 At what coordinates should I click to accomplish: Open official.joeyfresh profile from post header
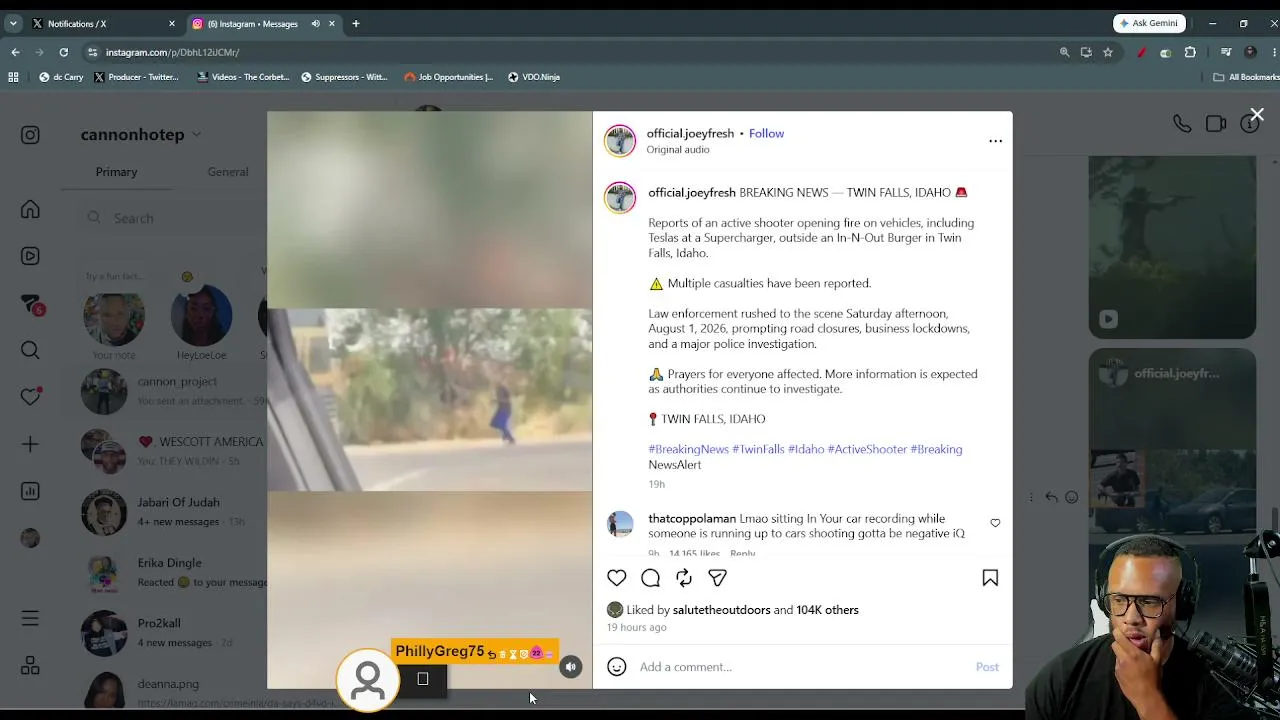tap(690, 133)
